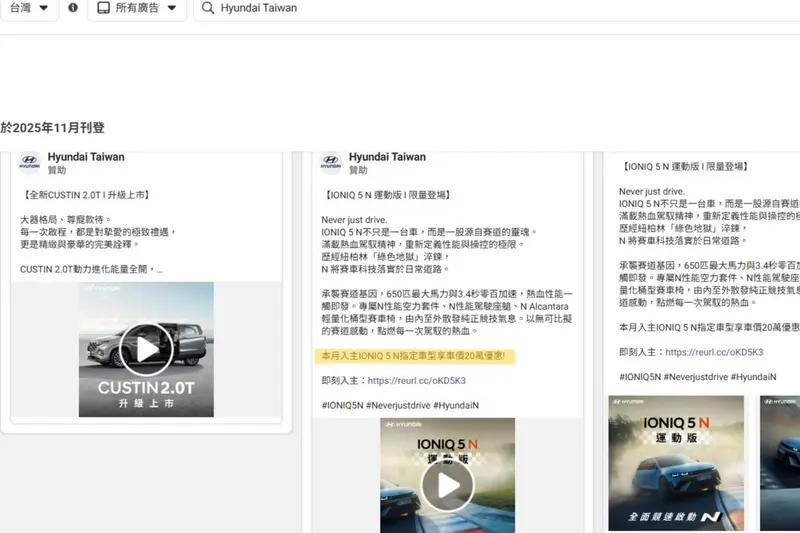Play the IONIQ 5 N video
Viewport: 800px width, 533px height.
pos(447,485)
